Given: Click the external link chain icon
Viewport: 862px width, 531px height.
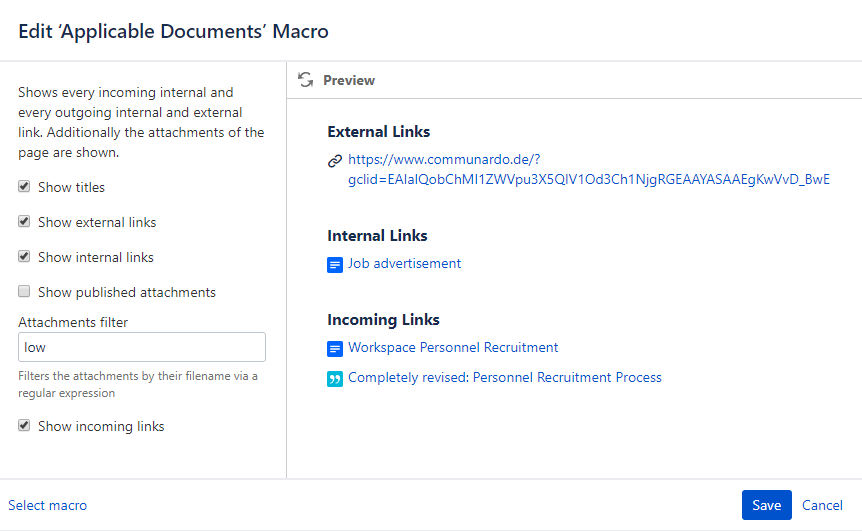Looking at the screenshot, I should [335, 160].
